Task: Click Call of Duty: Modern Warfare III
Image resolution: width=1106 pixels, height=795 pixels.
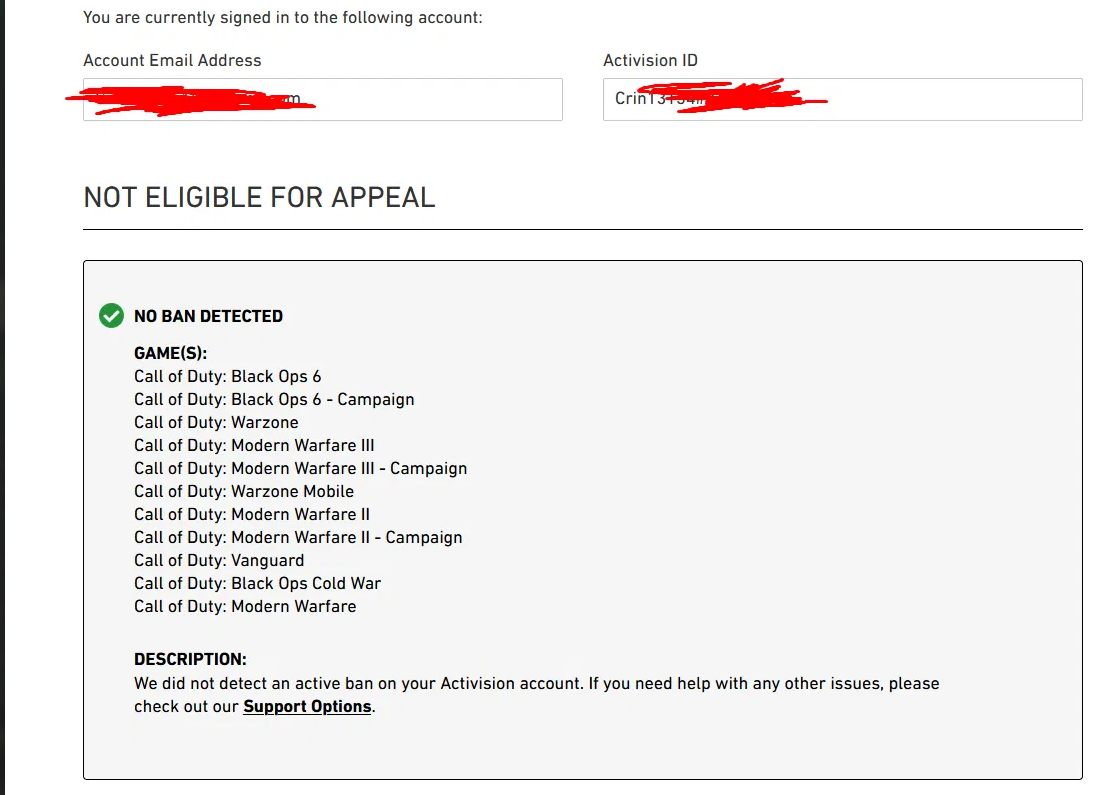Action: (254, 445)
